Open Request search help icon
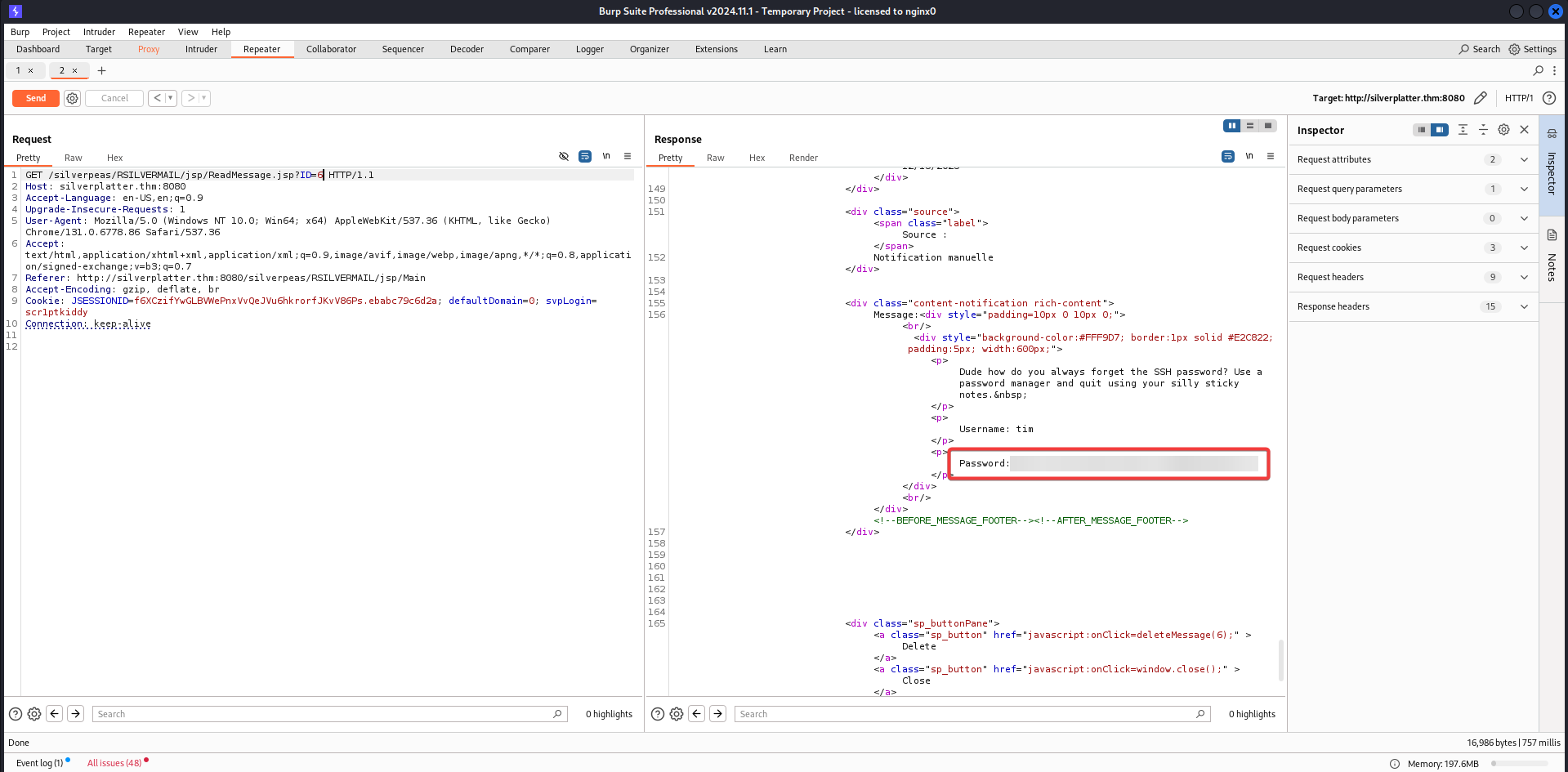This screenshot has width=1568, height=772. (x=15, y=714)
